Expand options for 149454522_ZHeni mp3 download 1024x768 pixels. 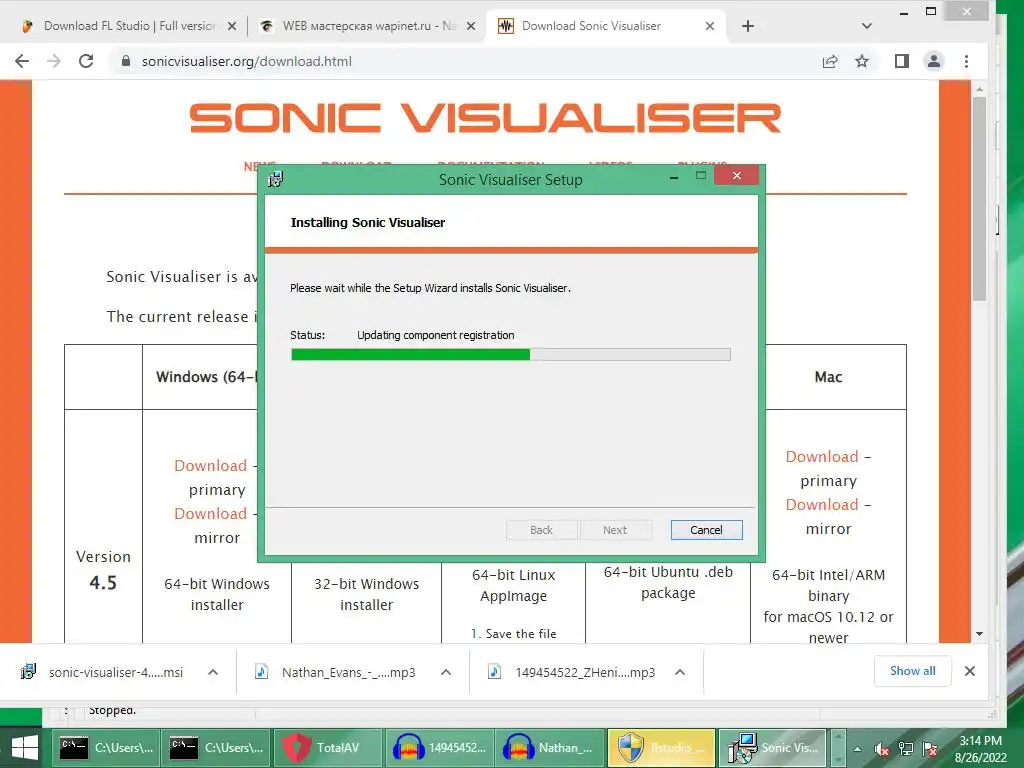[x=680, y=672]
